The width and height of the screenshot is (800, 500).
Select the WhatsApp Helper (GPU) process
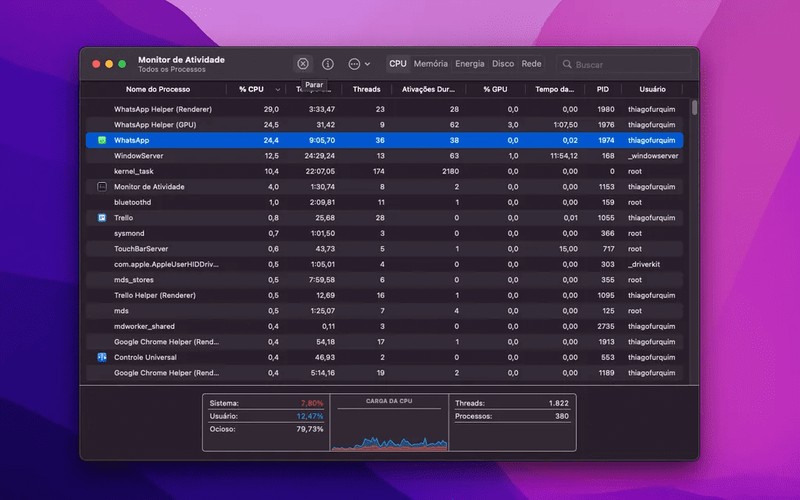coord(155,124)
